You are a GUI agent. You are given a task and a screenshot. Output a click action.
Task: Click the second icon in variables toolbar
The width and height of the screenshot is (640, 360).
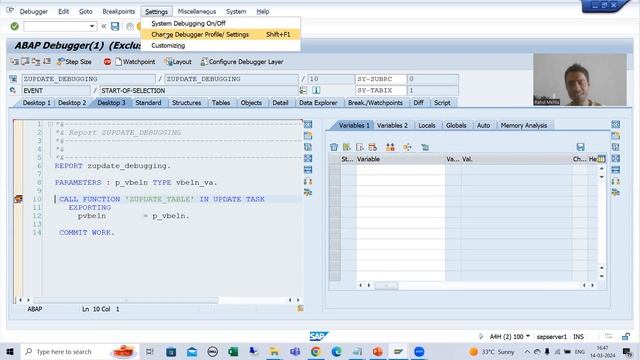point(347,147)
